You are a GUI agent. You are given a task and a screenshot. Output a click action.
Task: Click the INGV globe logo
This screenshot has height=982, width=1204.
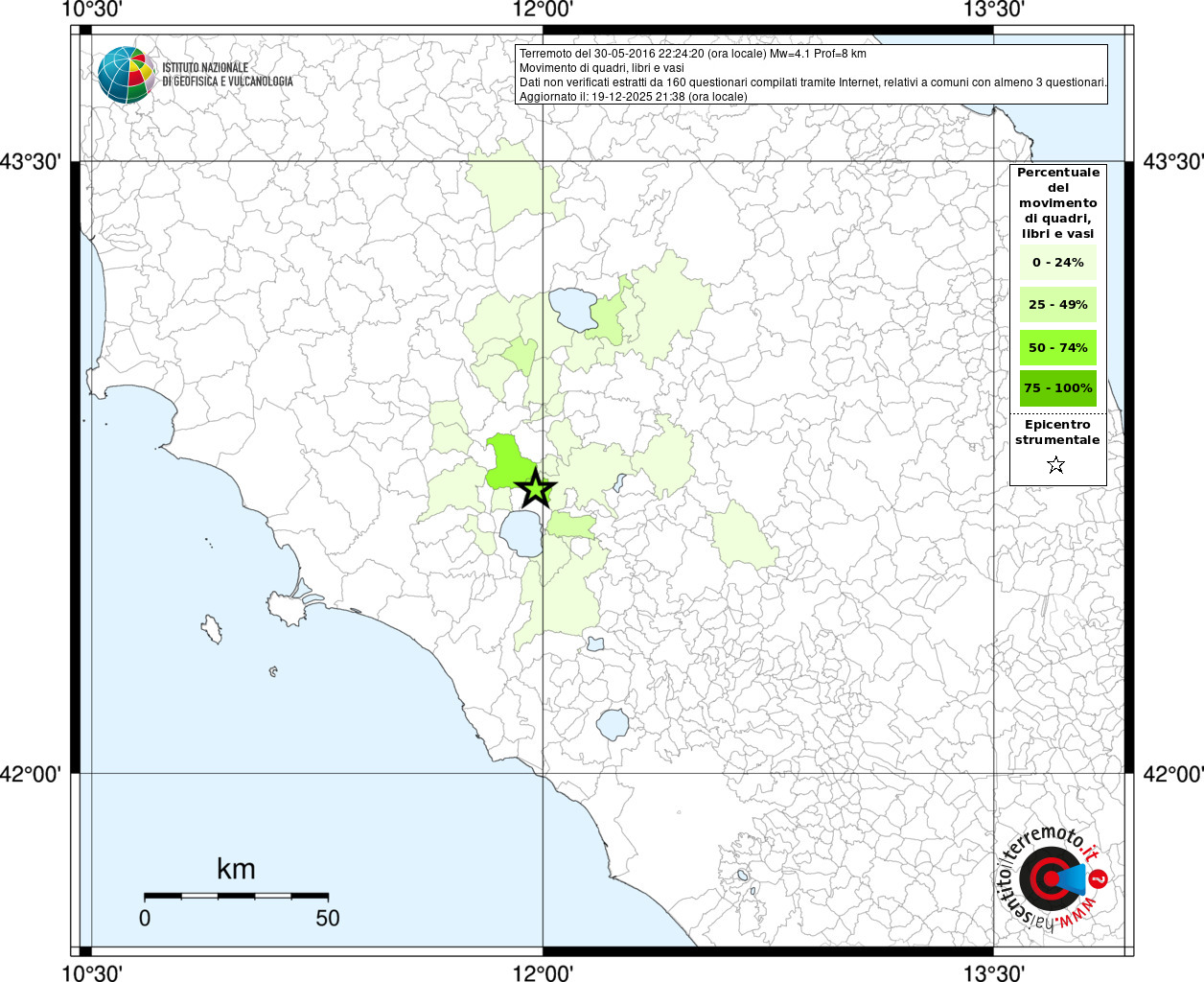pyautogui.click(x=126, y=75)
